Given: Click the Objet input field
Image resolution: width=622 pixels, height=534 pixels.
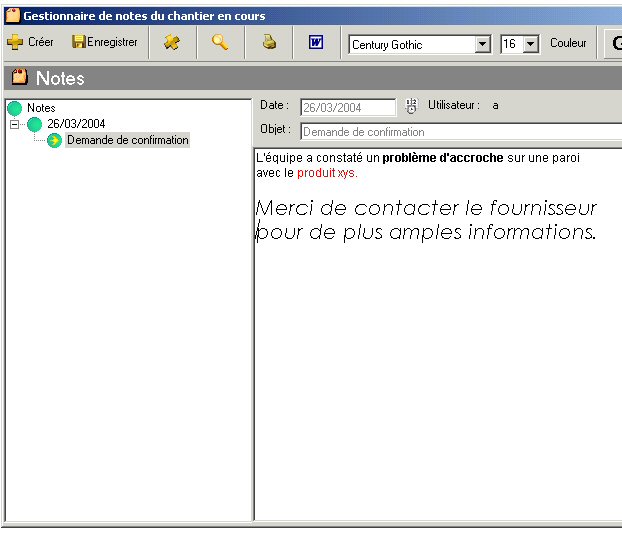Looking at the screenshot, I should point(461,132).
